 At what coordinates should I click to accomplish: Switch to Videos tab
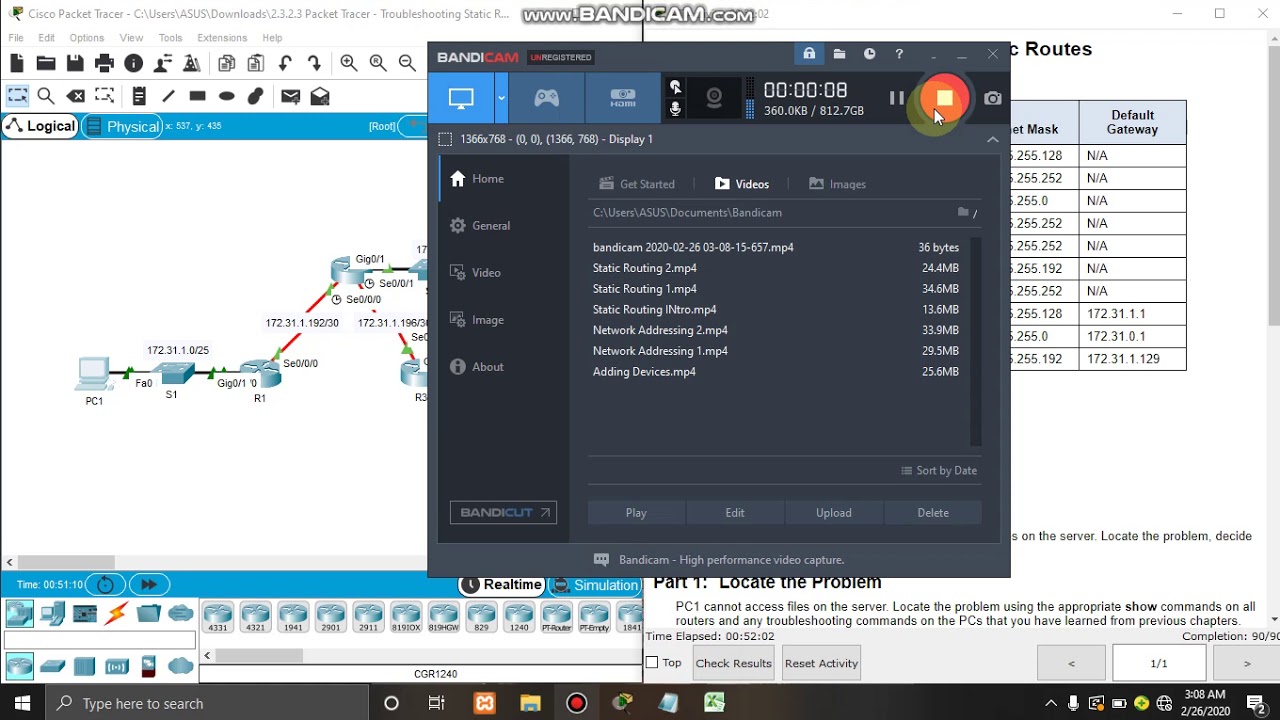point(742,184)
